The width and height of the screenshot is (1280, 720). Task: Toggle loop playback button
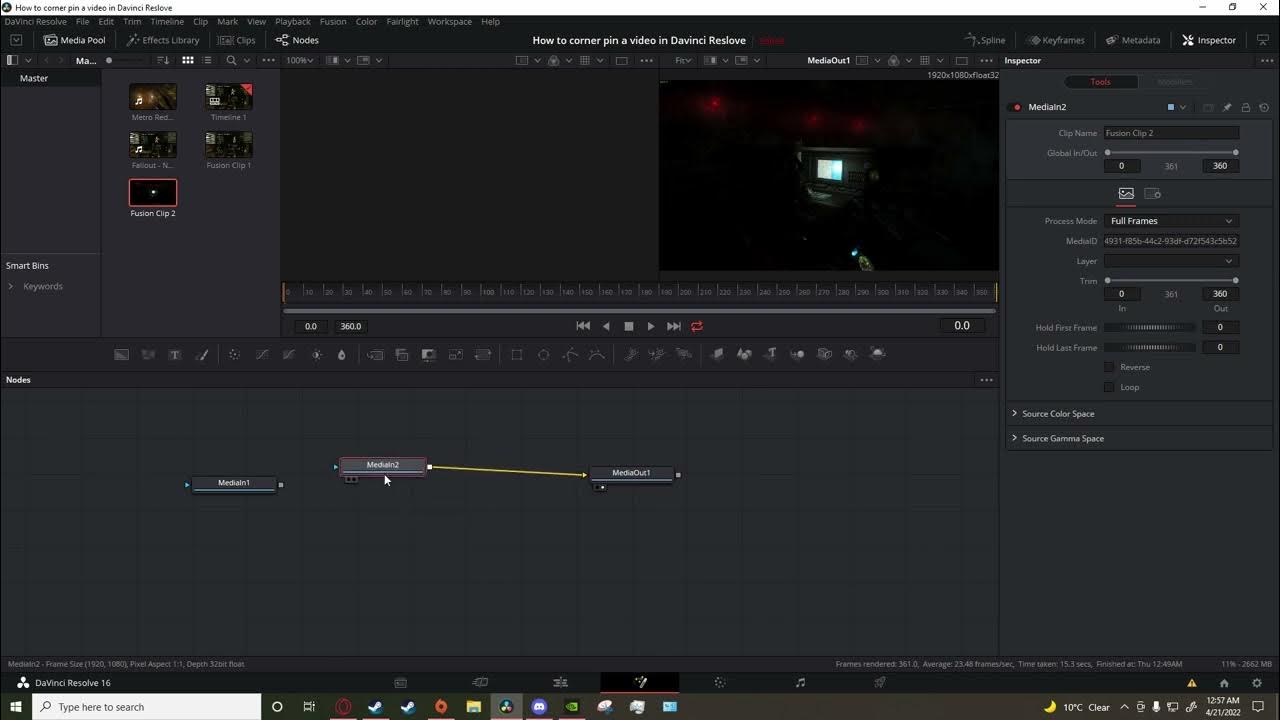[697, 326]
